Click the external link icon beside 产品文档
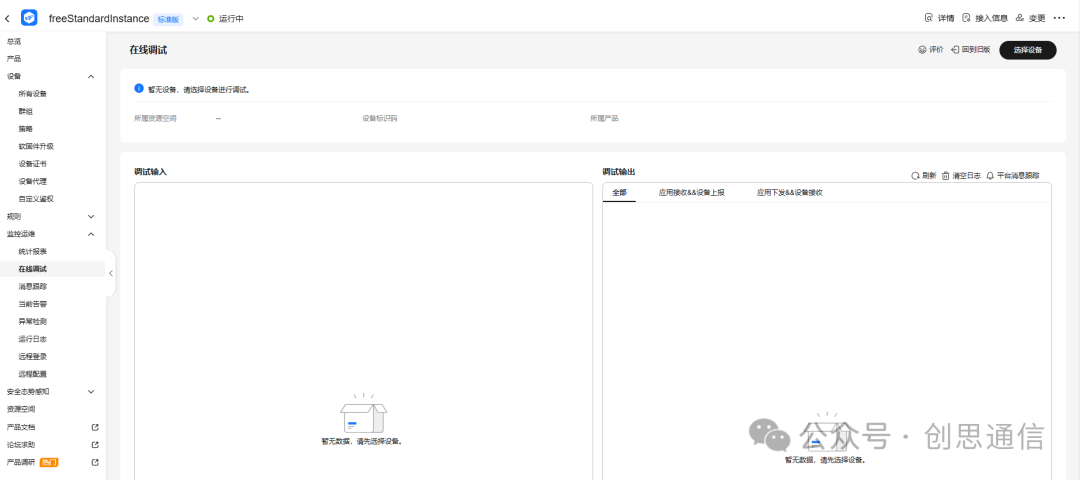Image resolution: width=1080 pixels, height=480 pixels. pos(95,427)
